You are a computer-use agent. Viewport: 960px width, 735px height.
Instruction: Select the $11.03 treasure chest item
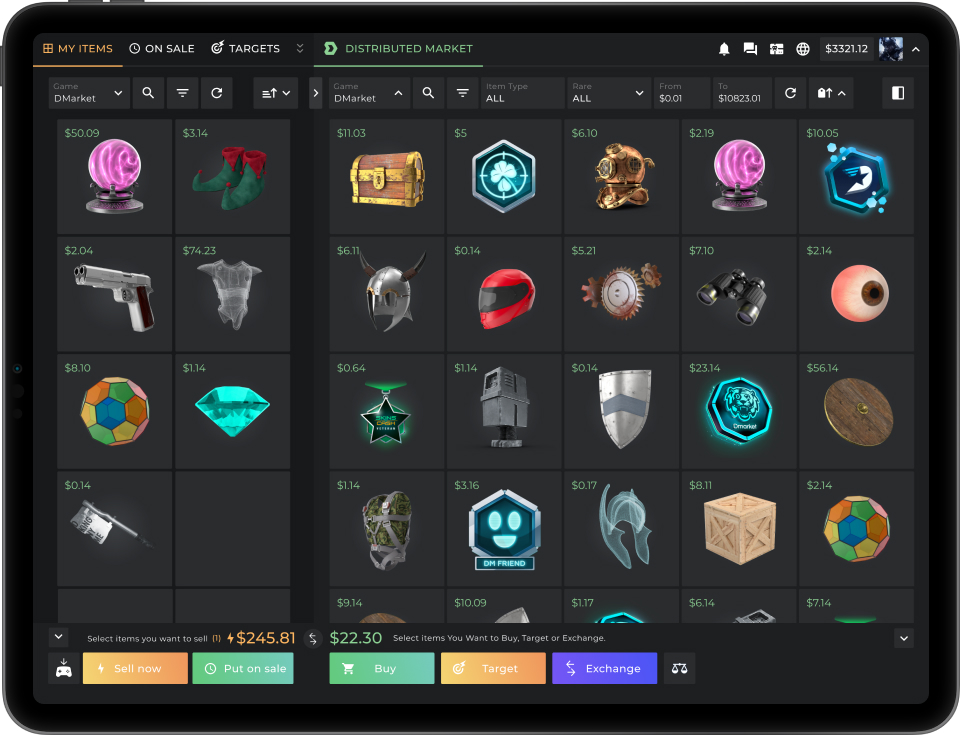(386, 176)
